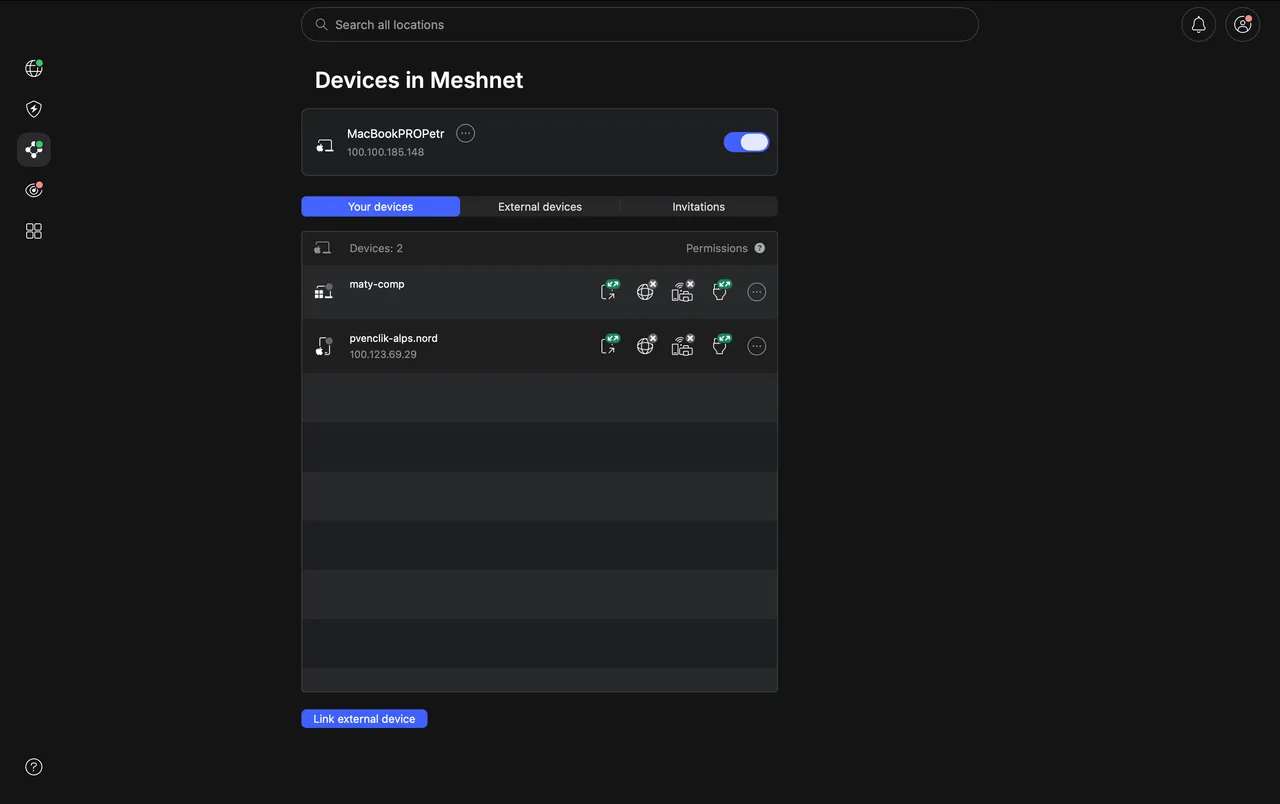The height and width of the screenshot is (804, 1280).
Task: Click the pvenclik-alps.nord device name
Action: (393, 338)
